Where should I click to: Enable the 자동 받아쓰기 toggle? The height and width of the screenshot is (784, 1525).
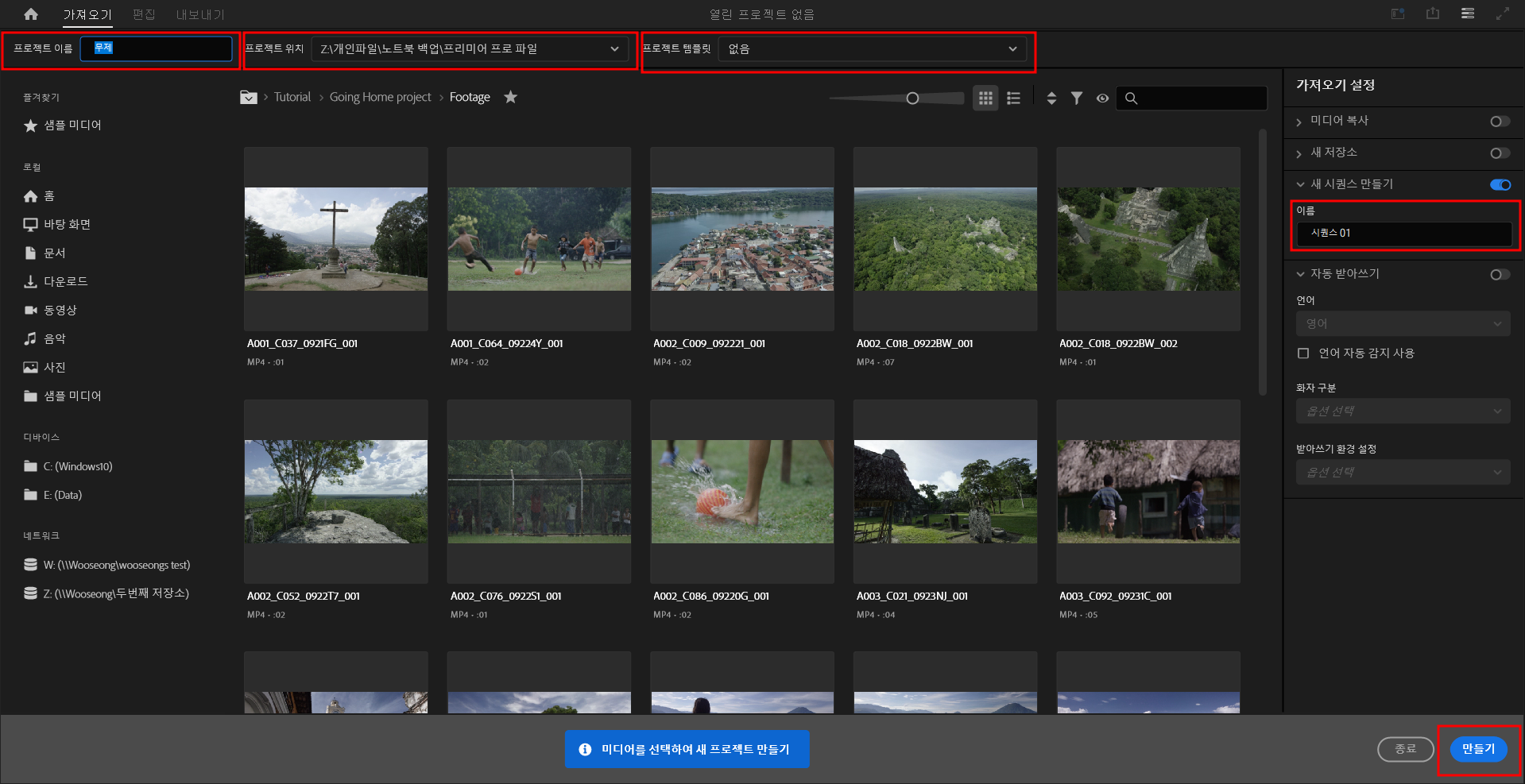[1500, 275]
